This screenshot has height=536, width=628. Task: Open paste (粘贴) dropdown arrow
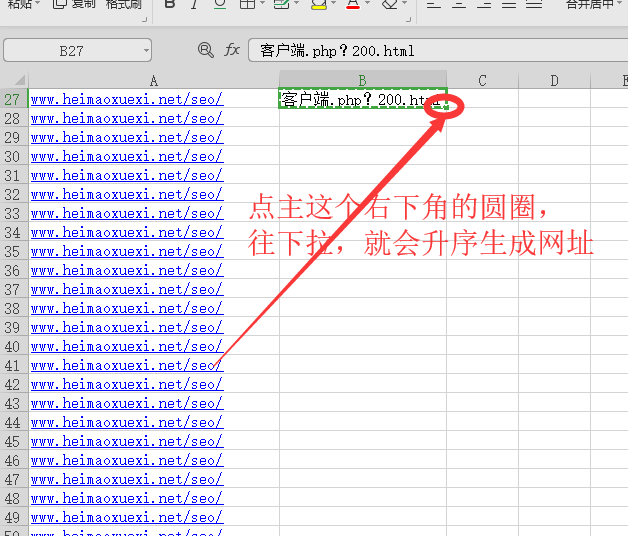[x=38, y=3]
